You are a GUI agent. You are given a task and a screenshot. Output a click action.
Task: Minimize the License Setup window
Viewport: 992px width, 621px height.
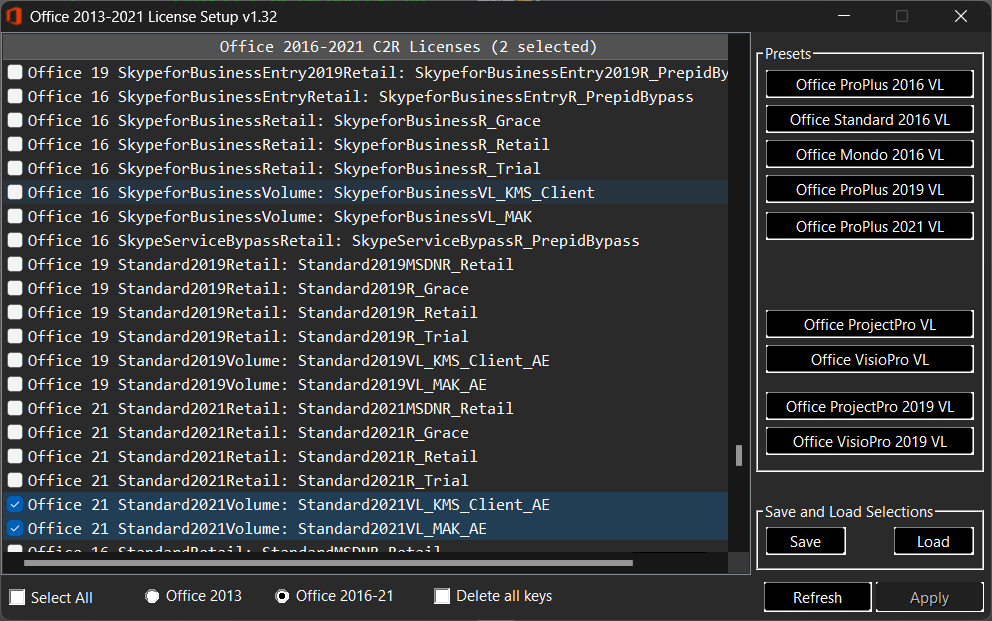click(844, 16)
